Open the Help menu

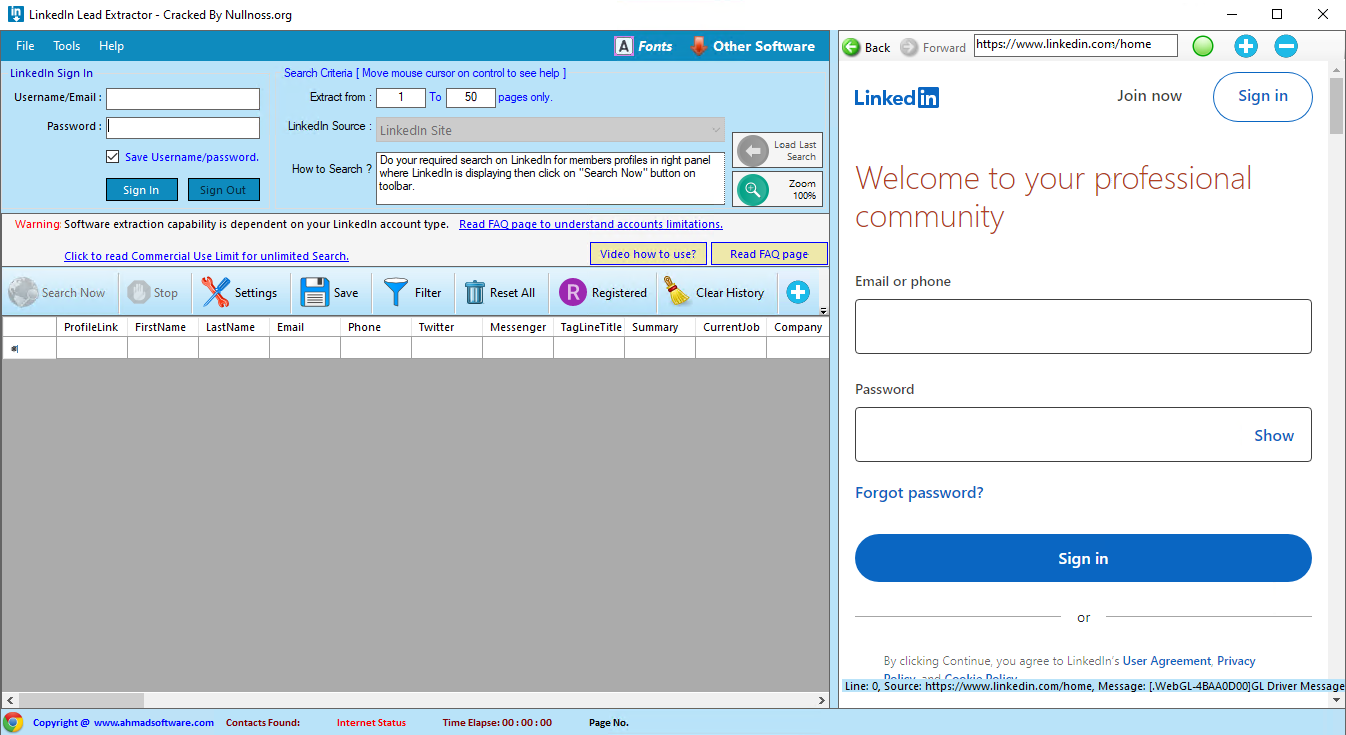111,46
